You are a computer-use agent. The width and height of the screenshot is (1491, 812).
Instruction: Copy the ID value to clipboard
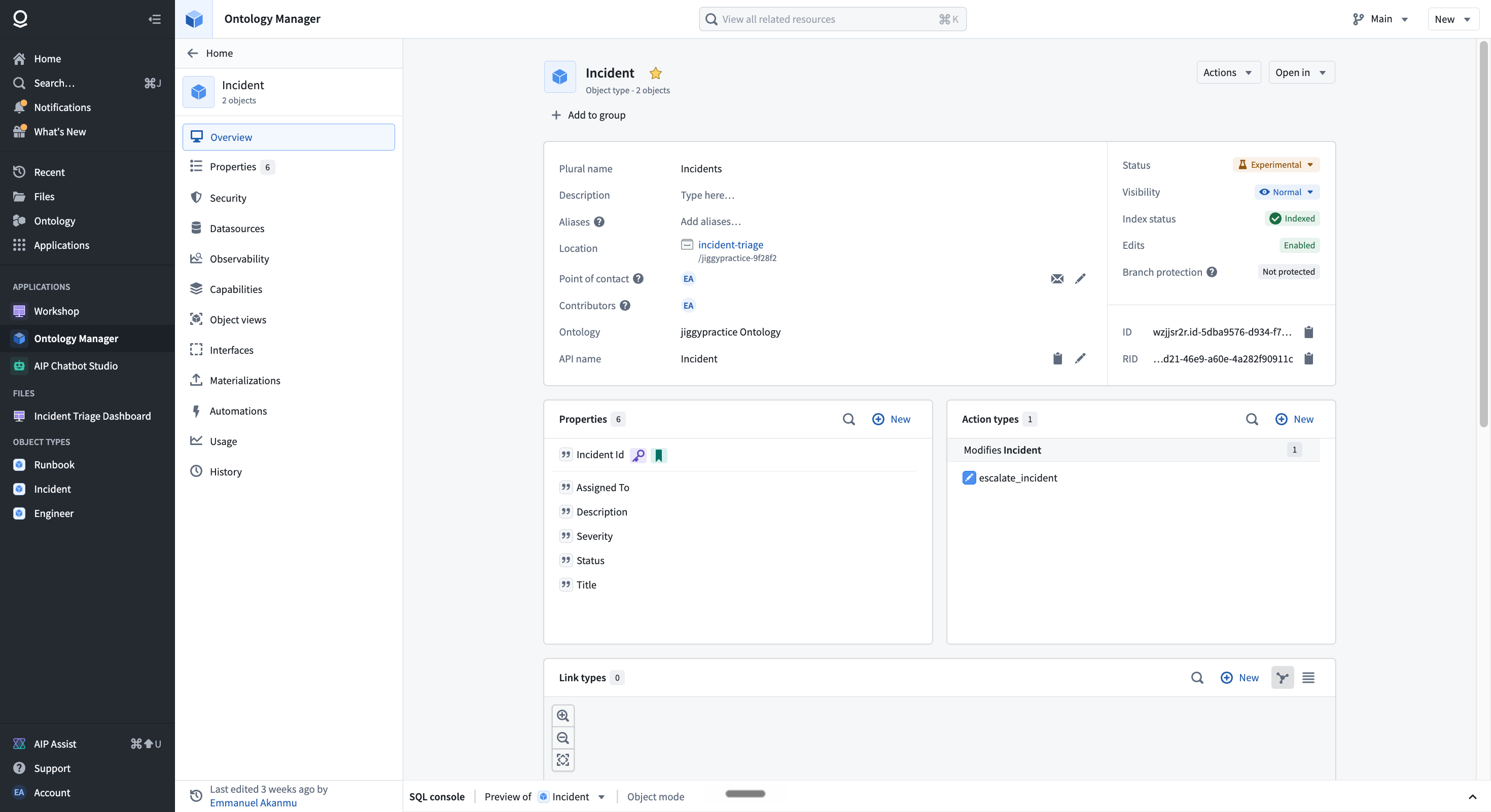pyautogui.click(x=1308, y=332)
